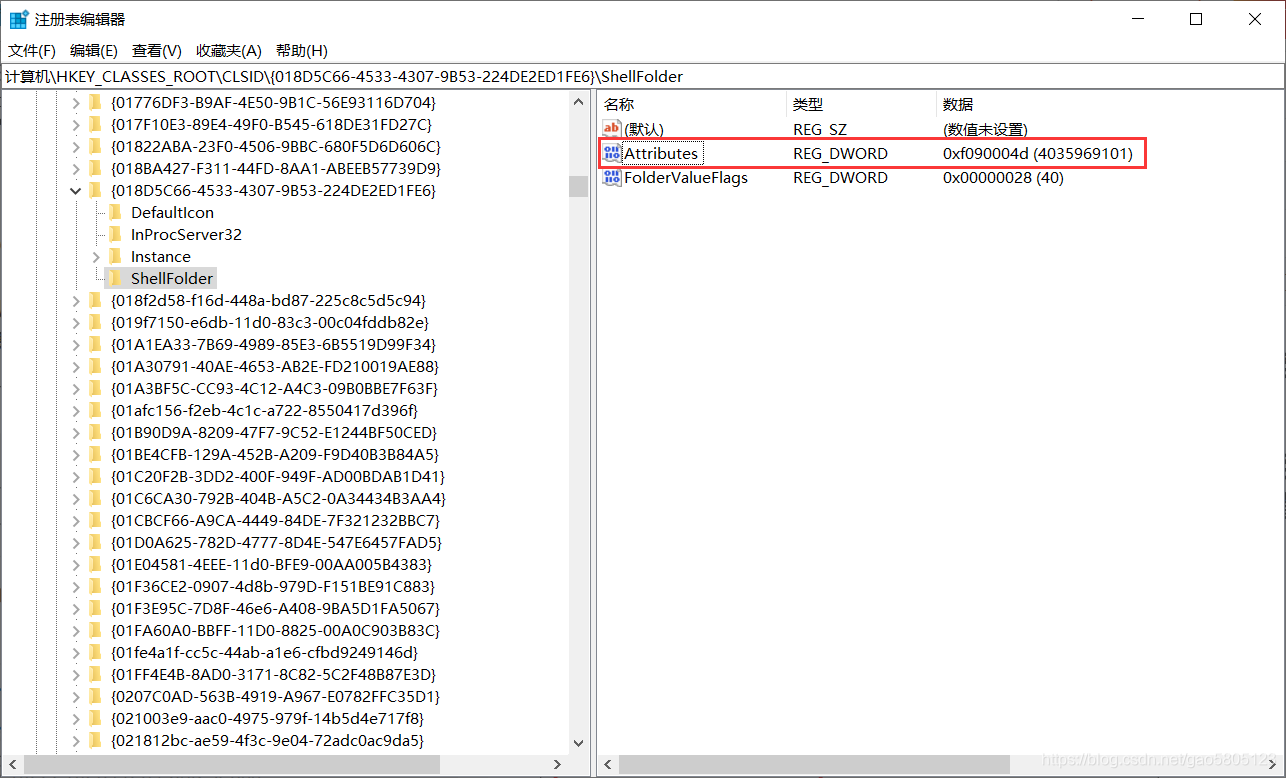Click folder icon of {01C20F2B-3DD2-400F-949F-AD00BDAB1D41}
Viewport: 1286px width, 778px height.
[x=95, y=476]
